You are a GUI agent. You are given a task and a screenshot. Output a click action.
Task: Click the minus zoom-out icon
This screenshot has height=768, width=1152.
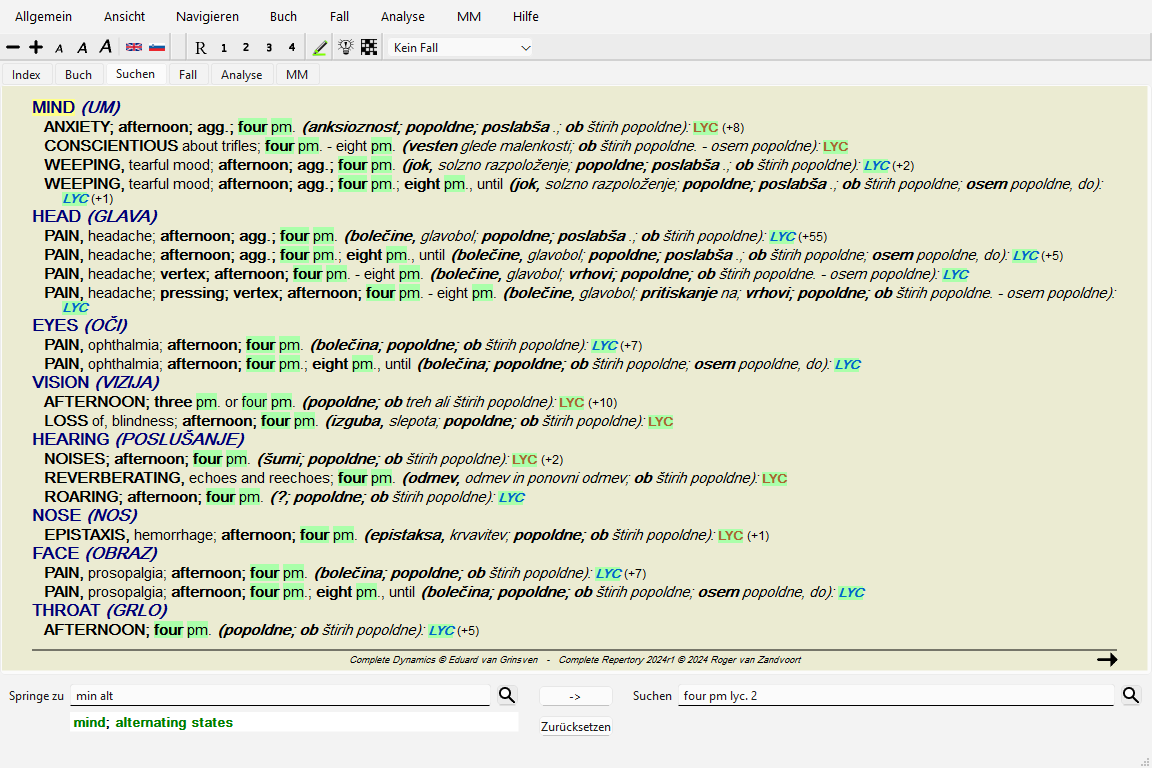tap(13, 47)
